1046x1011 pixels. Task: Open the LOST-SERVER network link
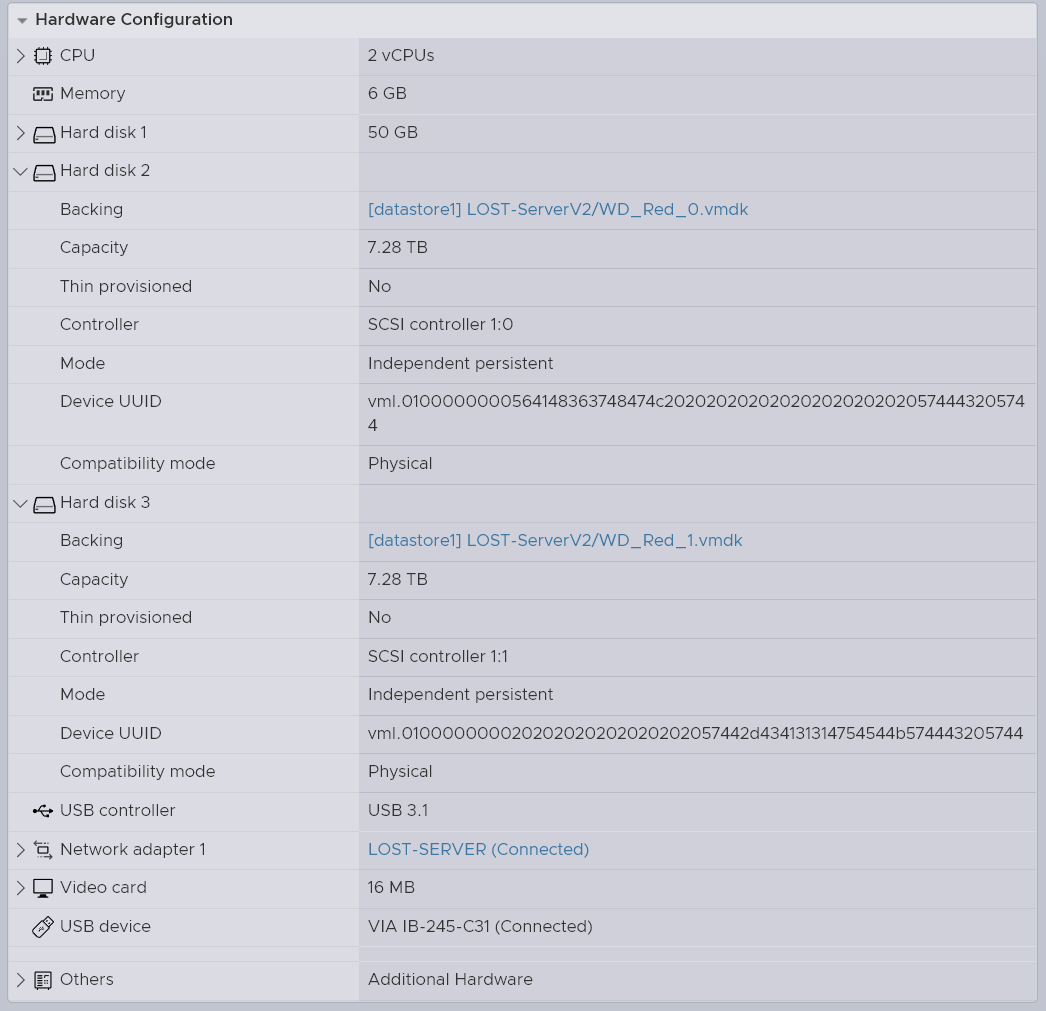coord(478,849)
